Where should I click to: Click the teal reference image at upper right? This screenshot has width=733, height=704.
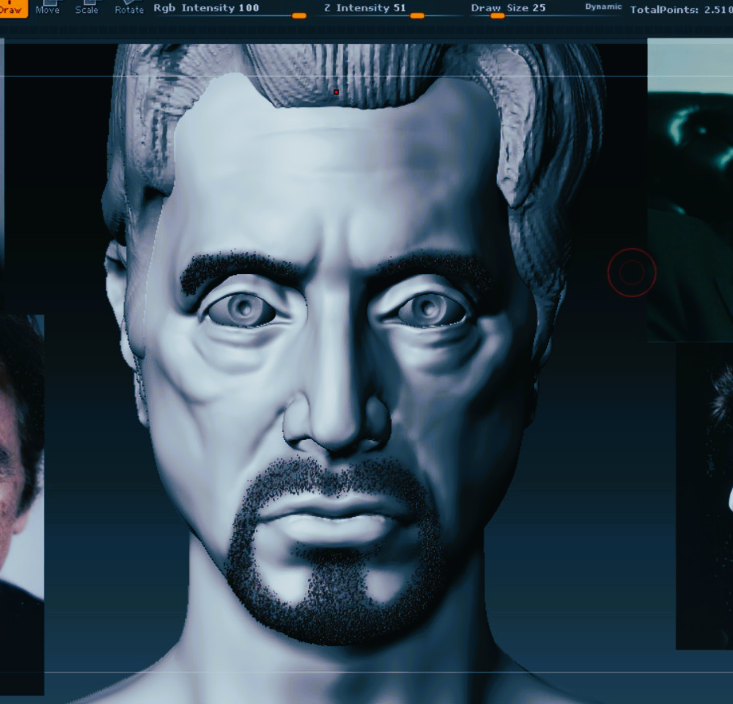coord(690,190)
